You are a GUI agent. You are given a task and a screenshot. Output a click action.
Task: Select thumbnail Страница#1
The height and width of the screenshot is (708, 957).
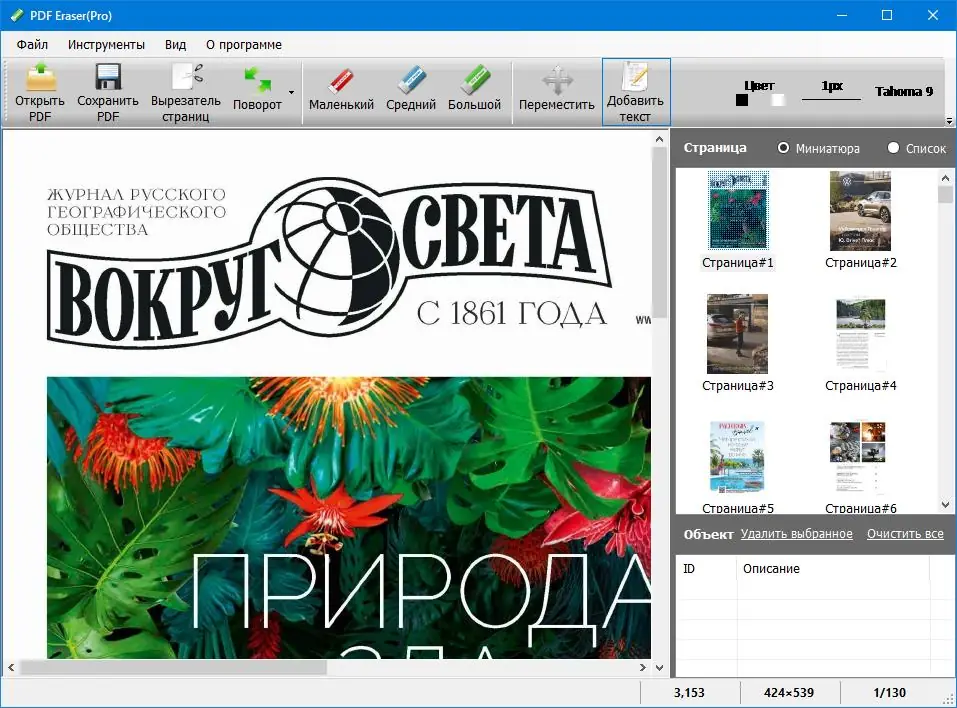point(738,220)
